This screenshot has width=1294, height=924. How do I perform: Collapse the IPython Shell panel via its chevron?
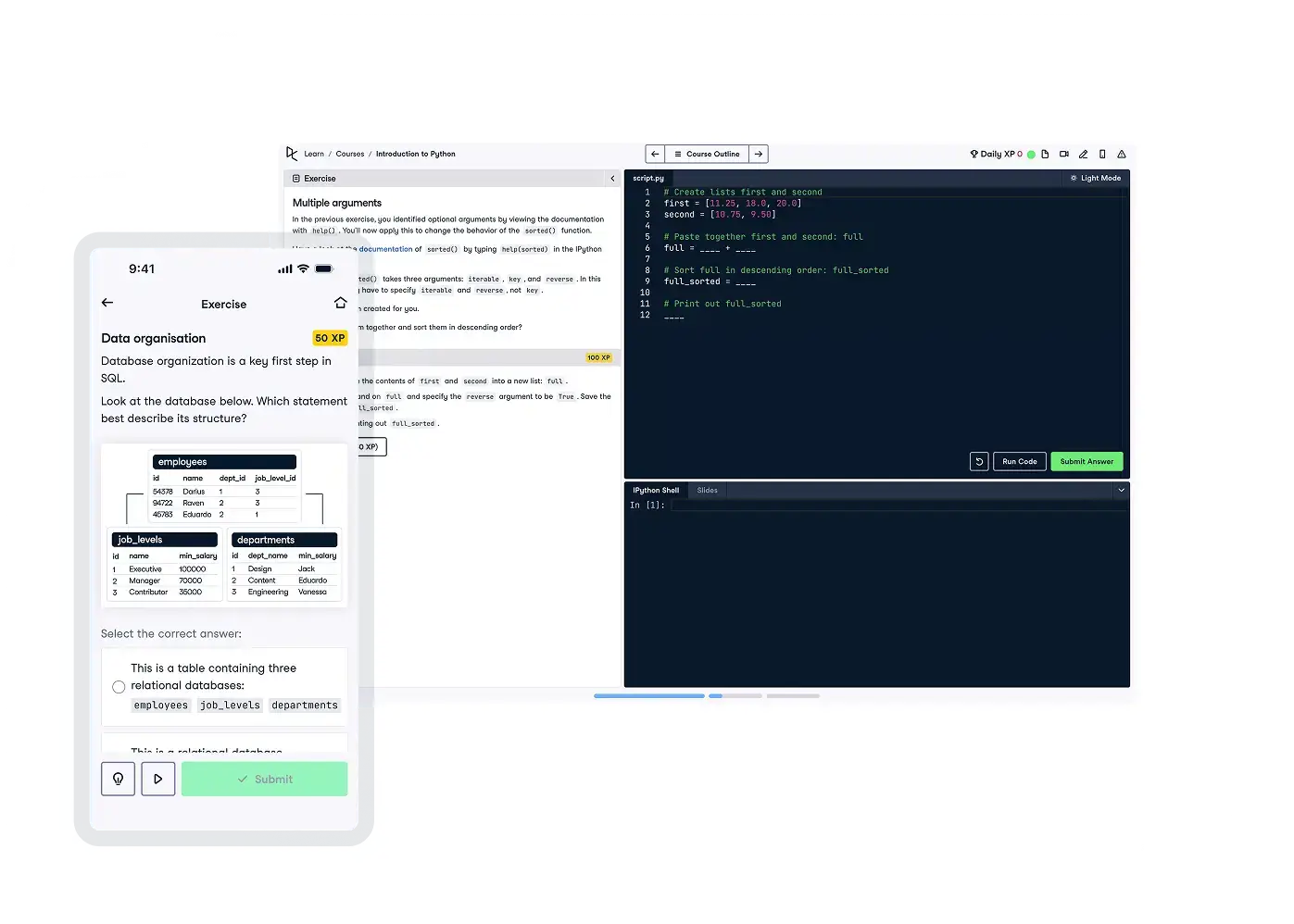coord(1121,490)
